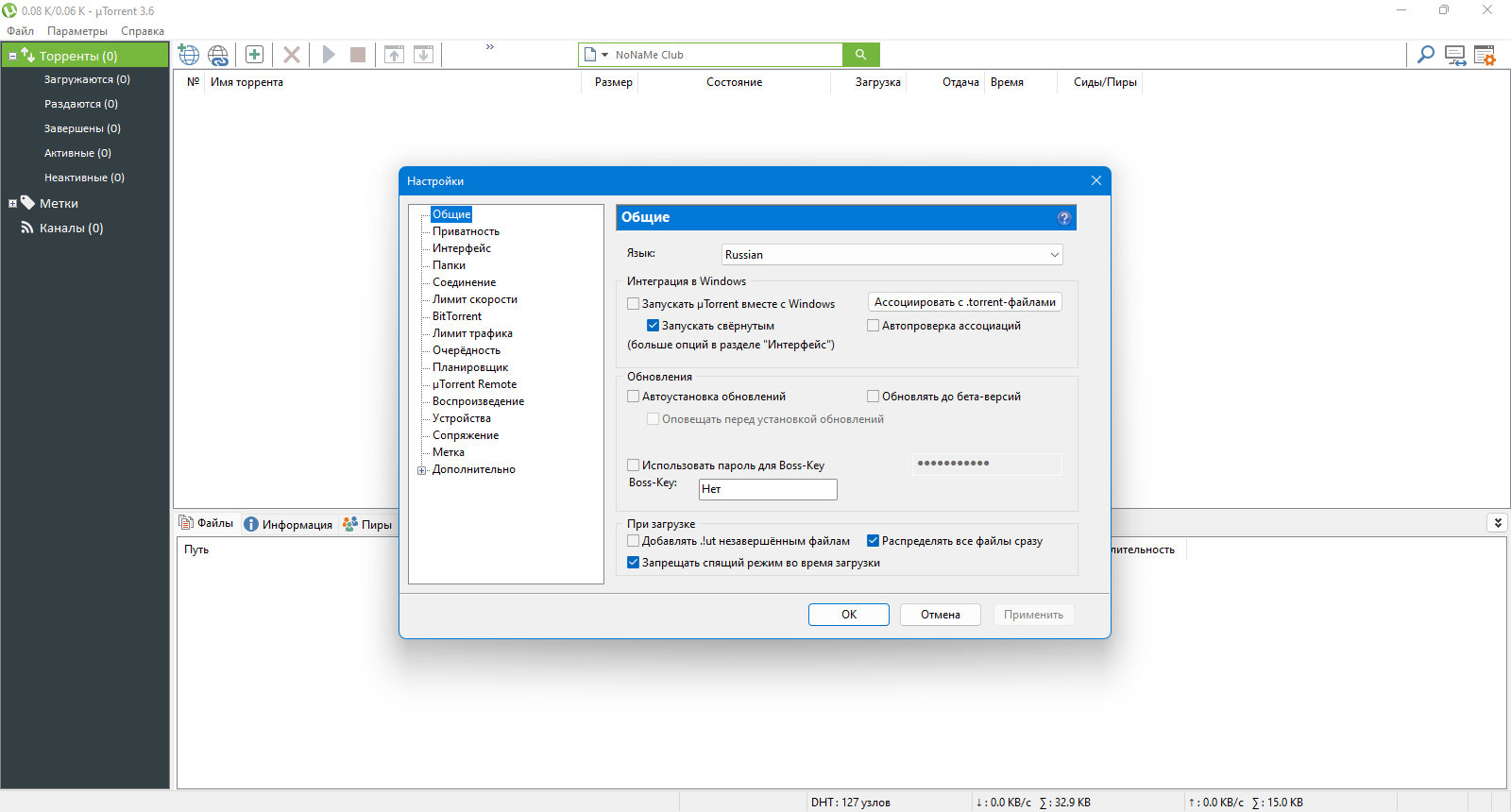Click the Start torrent play icon
The height and width of the screenshot is (812, 1511).
click(329, 55)
